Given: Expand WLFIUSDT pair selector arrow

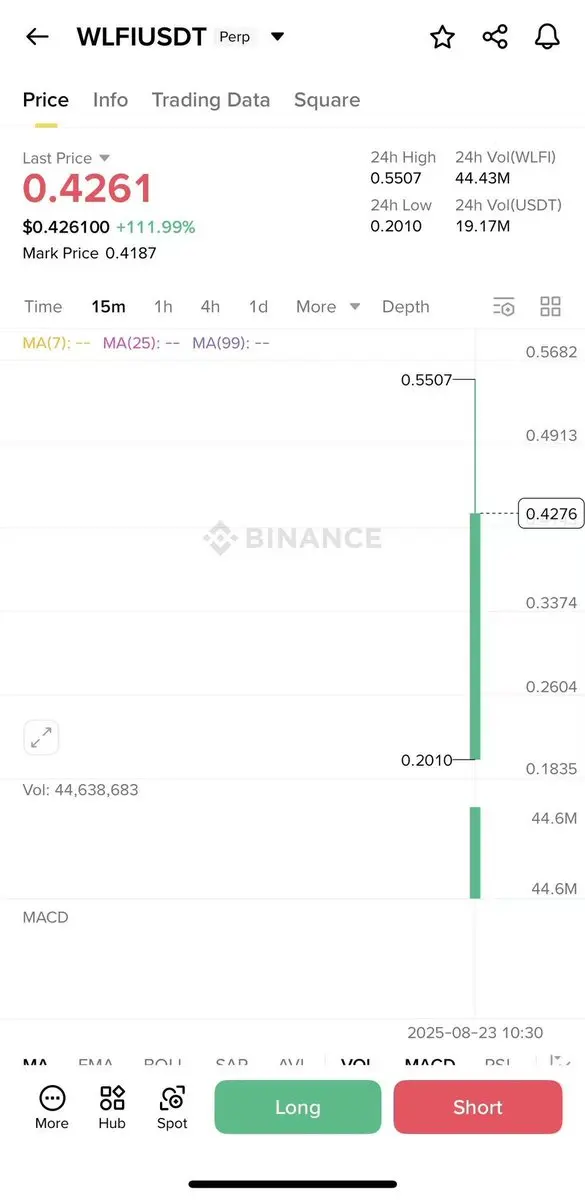Looking at the screenshot, I should (278, 37).
